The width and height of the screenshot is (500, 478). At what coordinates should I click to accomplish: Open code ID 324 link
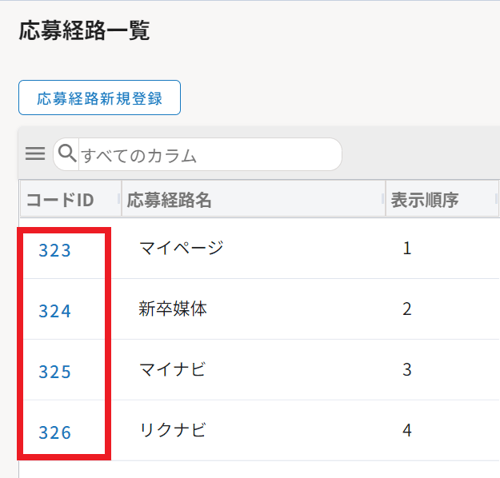point(55,311)
